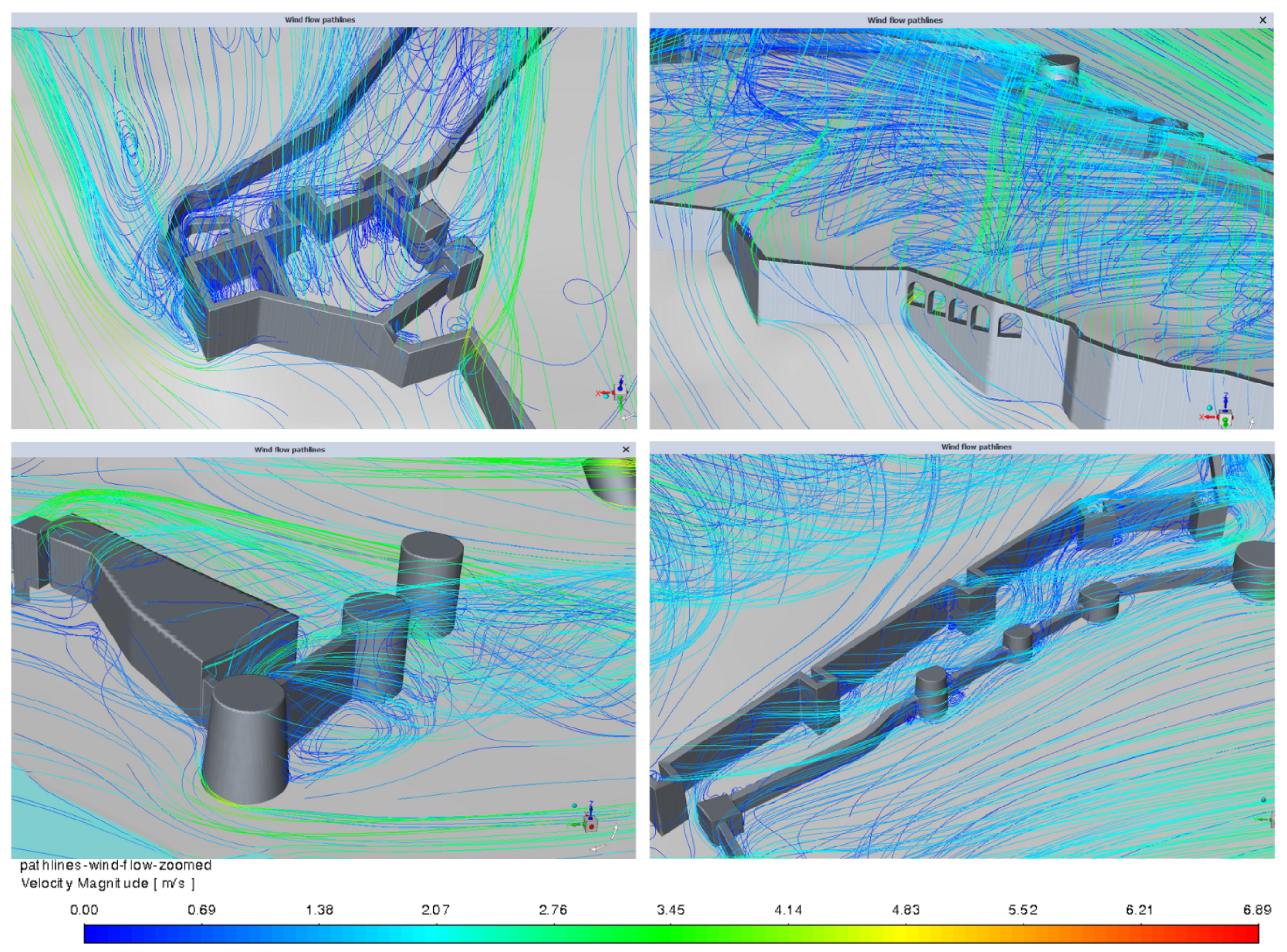Close the top-right Wind flow pathlines pane
1287x952 pixels.
tap(1263, 20)
